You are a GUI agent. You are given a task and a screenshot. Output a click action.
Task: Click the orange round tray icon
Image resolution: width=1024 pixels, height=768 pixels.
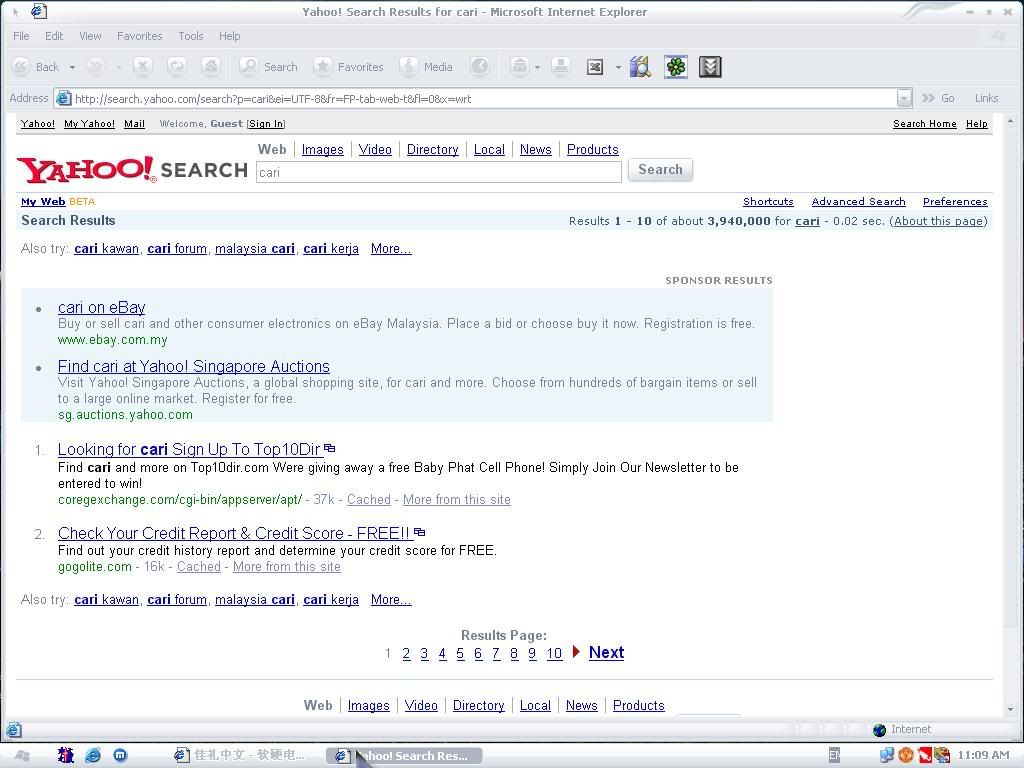905,756
